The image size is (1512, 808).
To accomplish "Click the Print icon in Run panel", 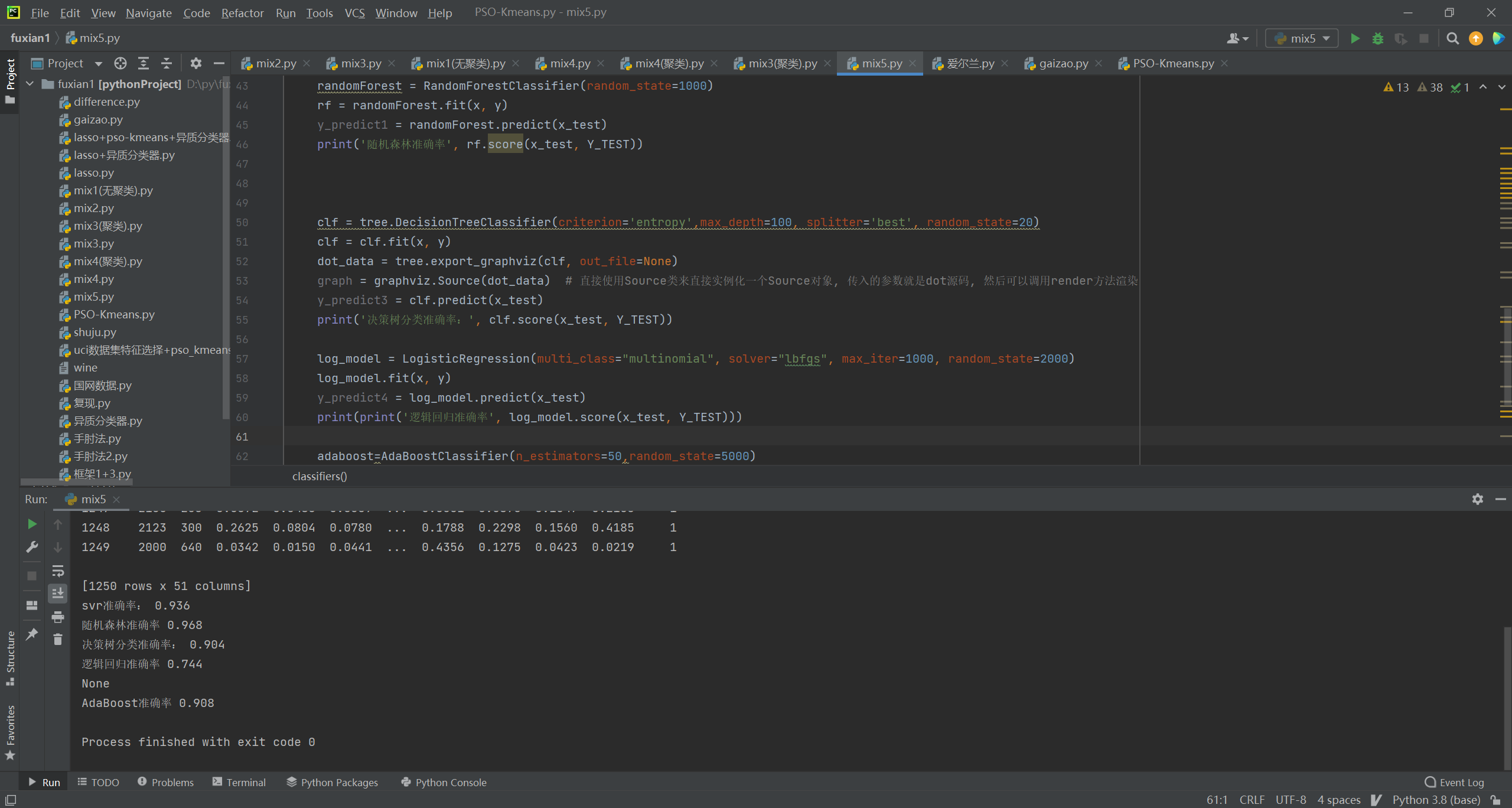I will [x=58, y=617].
